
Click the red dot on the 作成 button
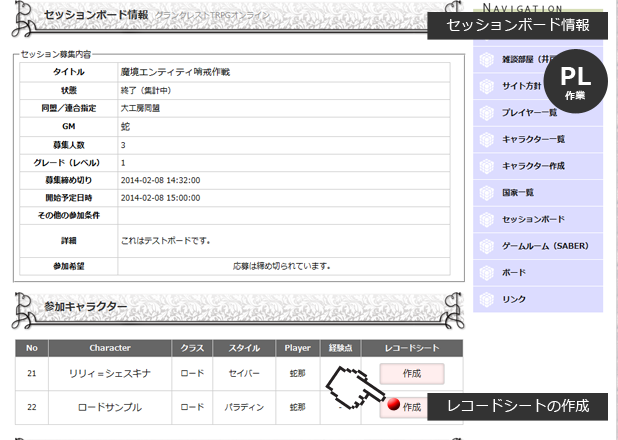pyautogui.click(x=392, y=406)
